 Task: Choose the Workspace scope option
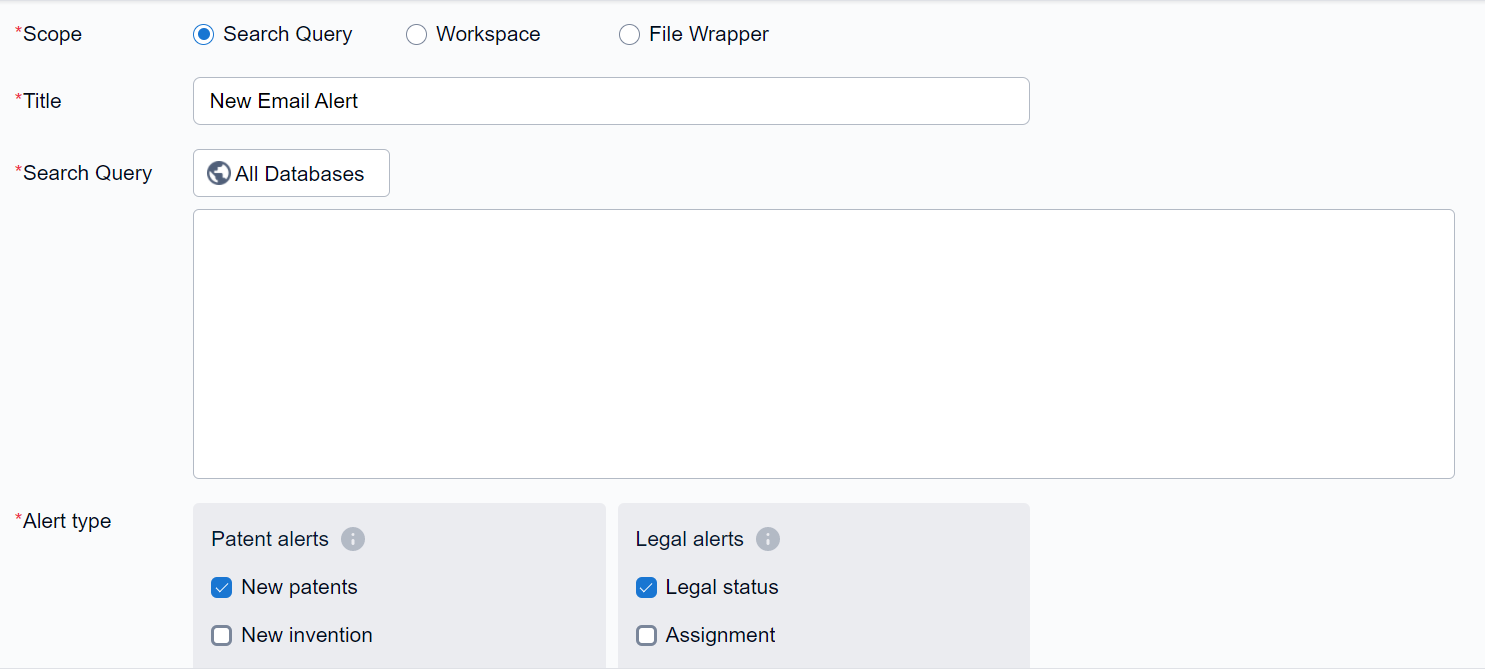tap(416, 35)
